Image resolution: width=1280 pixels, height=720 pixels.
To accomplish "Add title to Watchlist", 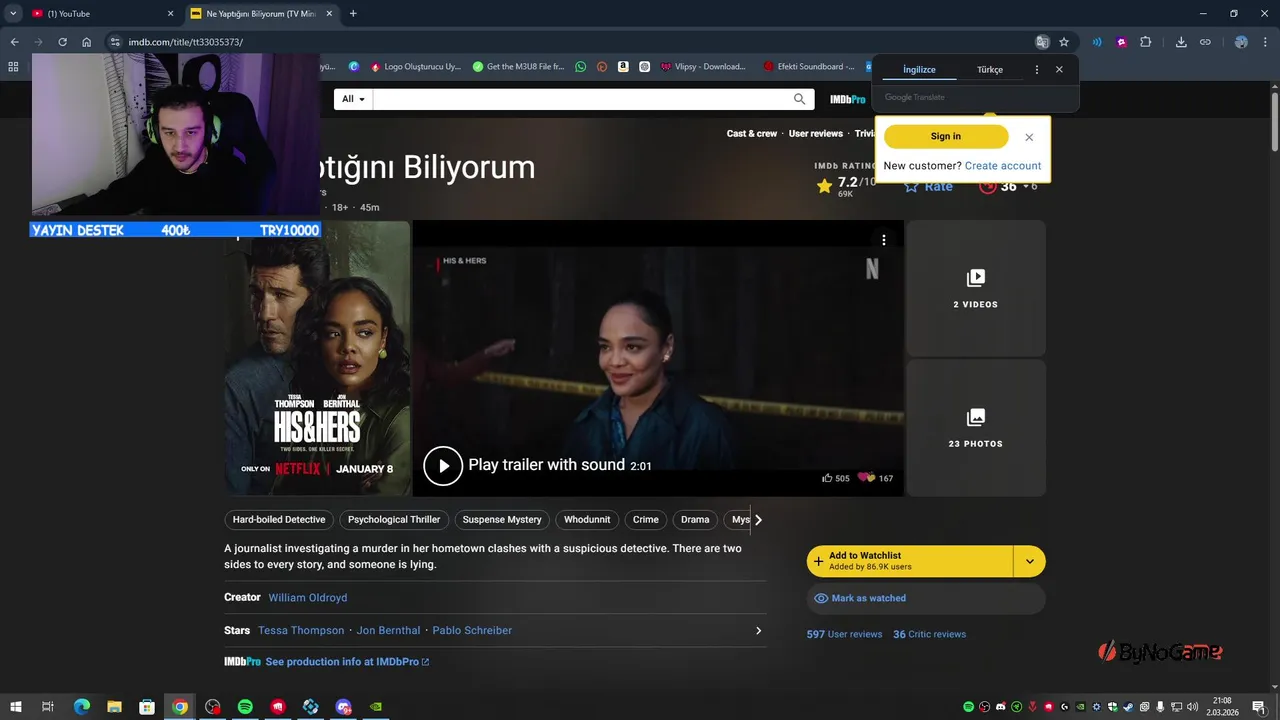I will tap(910, 561).
